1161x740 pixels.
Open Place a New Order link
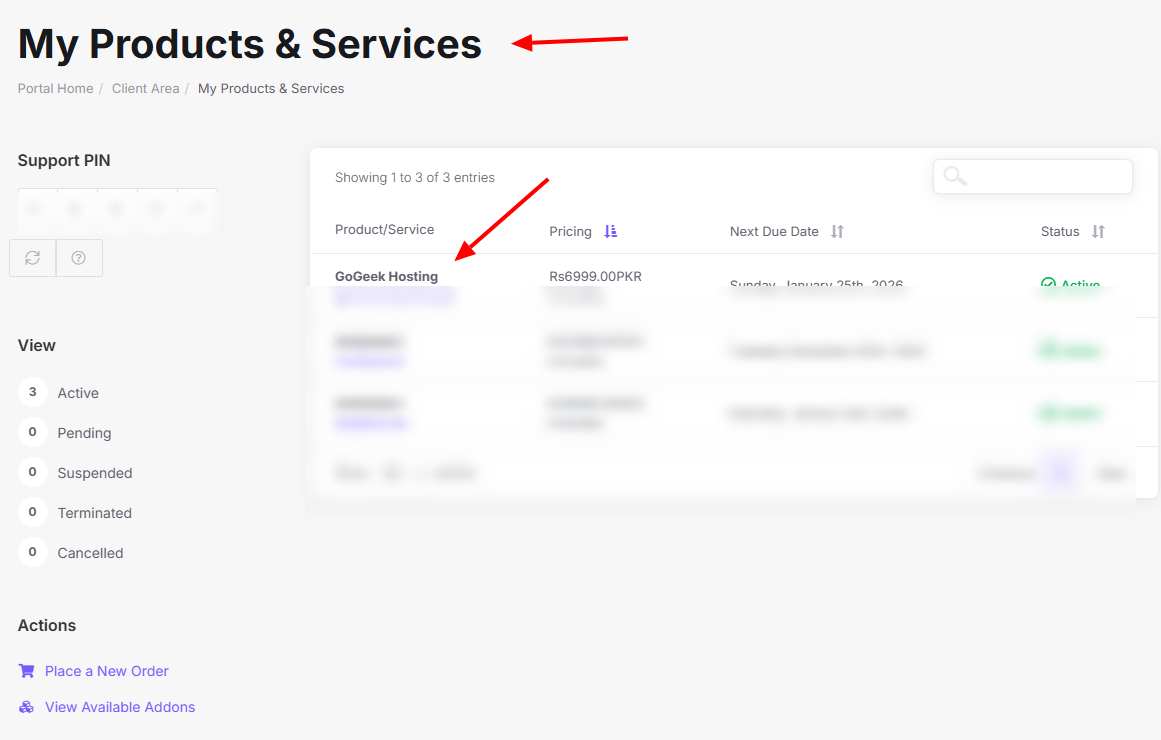106,671
